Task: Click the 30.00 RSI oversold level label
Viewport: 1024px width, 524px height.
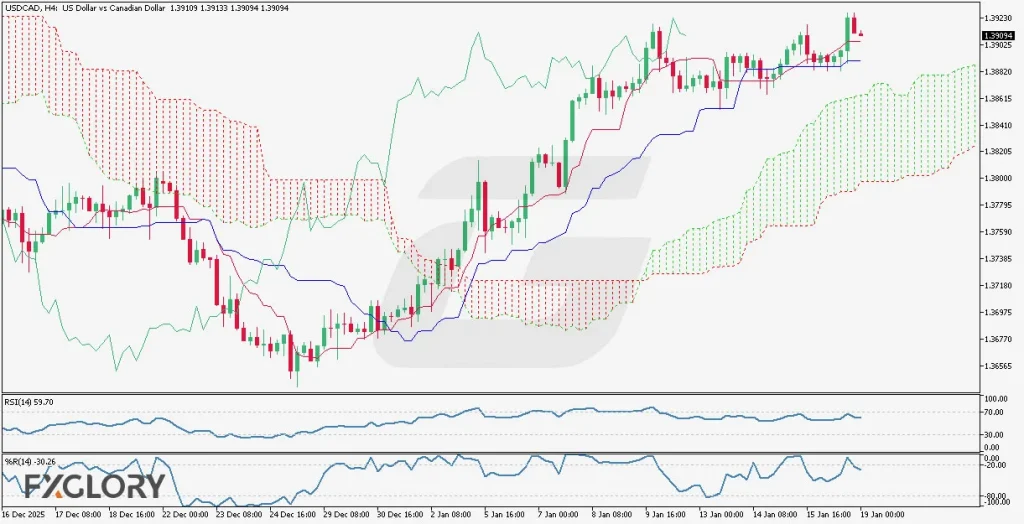Action: [x=995, y=434]
